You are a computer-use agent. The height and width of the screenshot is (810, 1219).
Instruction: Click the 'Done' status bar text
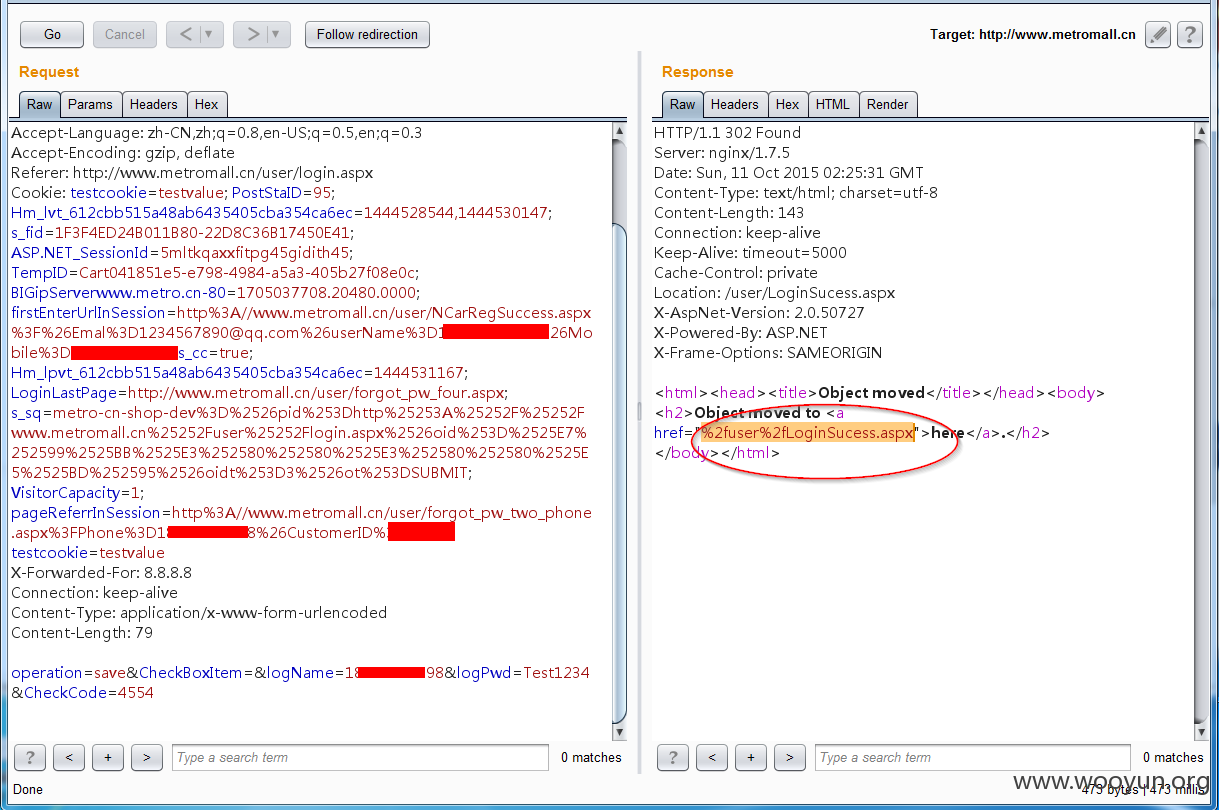26,790
